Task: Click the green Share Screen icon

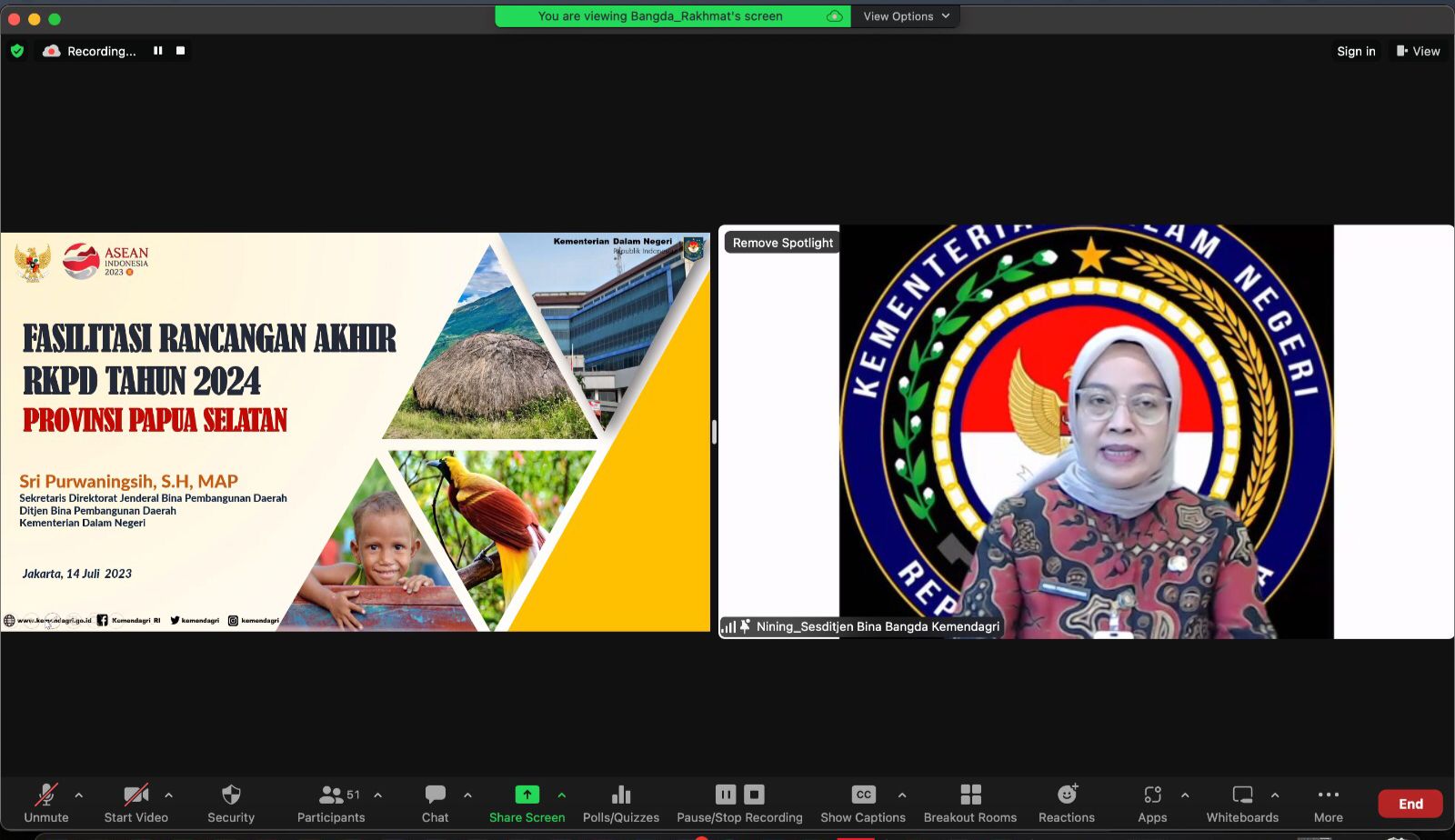Action: click(x=527, y=795)
